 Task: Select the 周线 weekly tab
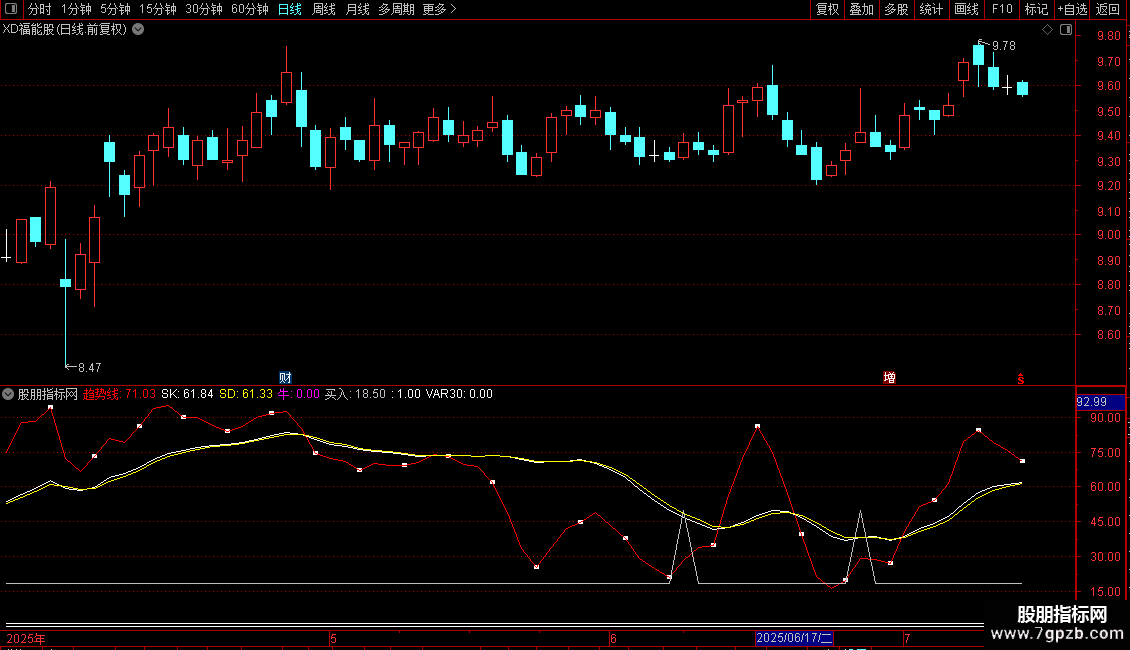click(x=324, y=9)
